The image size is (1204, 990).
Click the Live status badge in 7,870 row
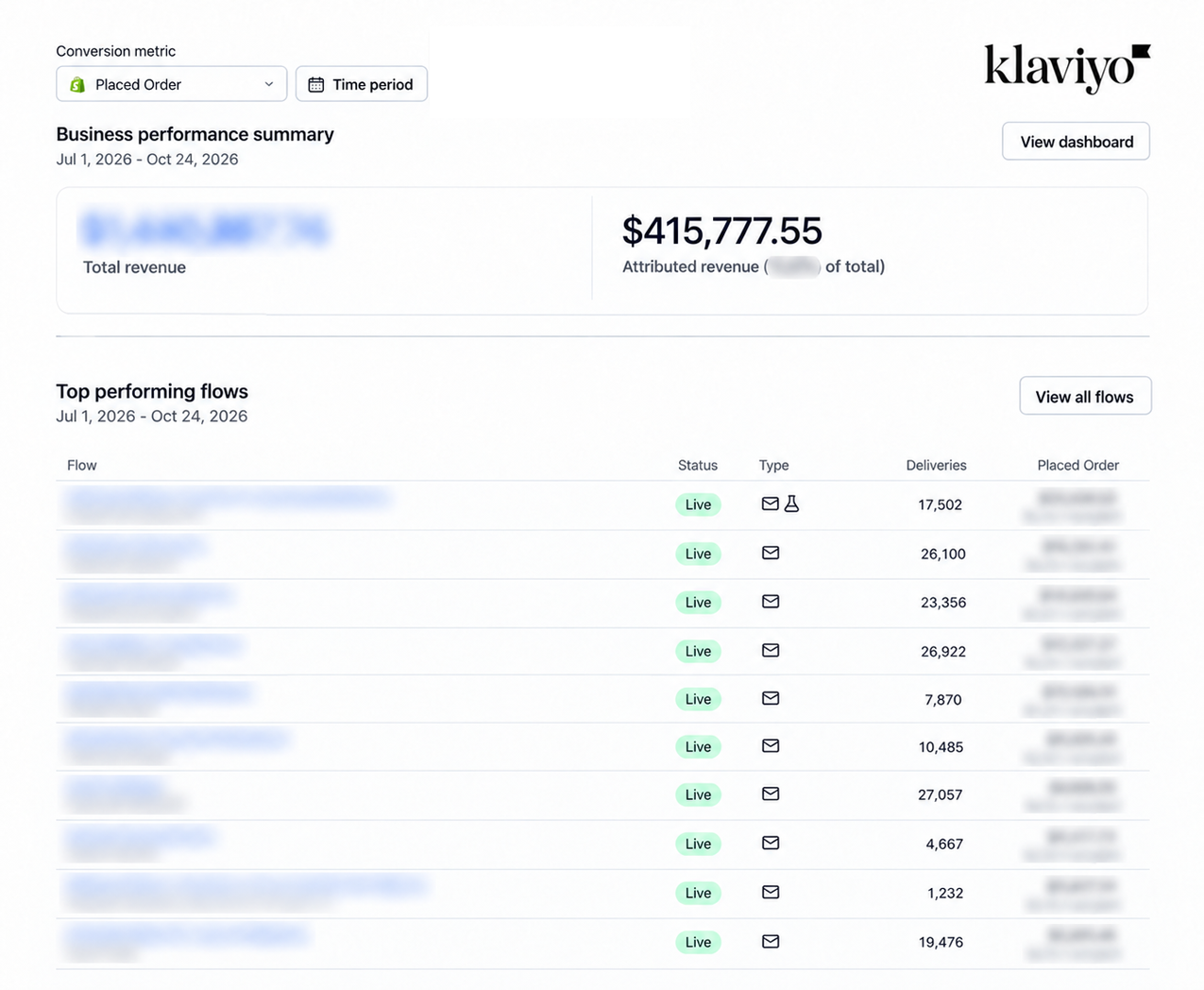698,699
